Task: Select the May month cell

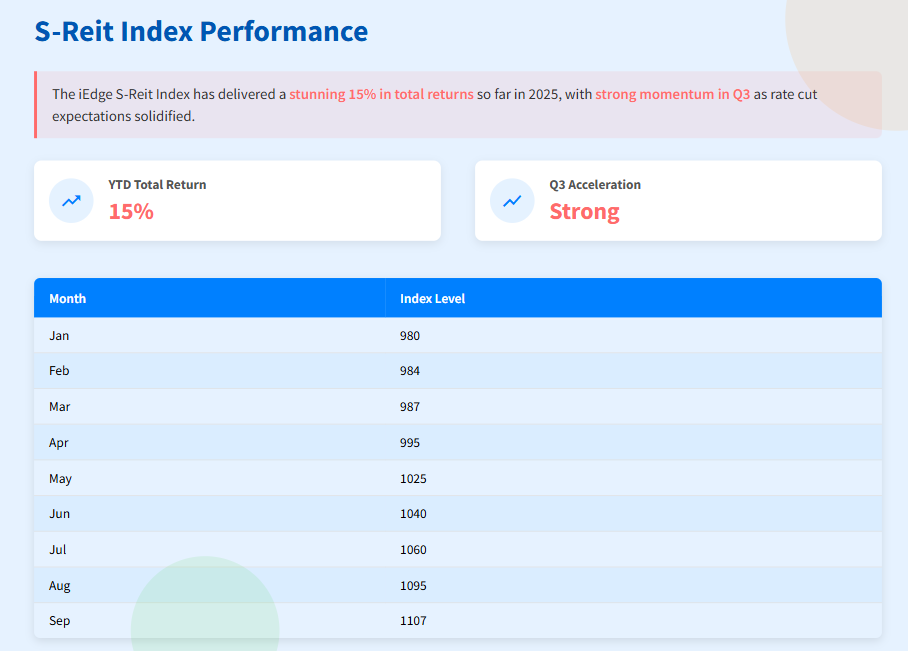Action: click(210, 478)
